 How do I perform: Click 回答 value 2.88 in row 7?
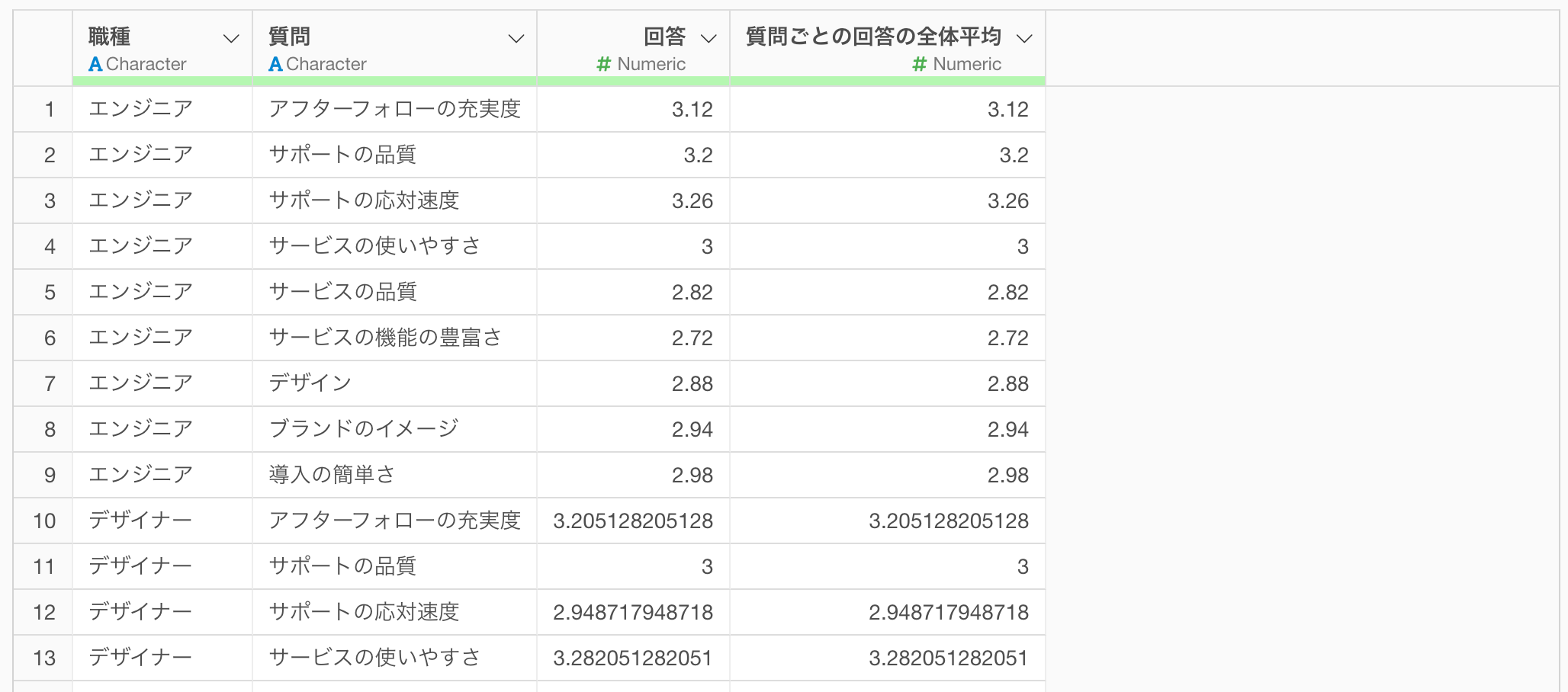coord(692,383)
